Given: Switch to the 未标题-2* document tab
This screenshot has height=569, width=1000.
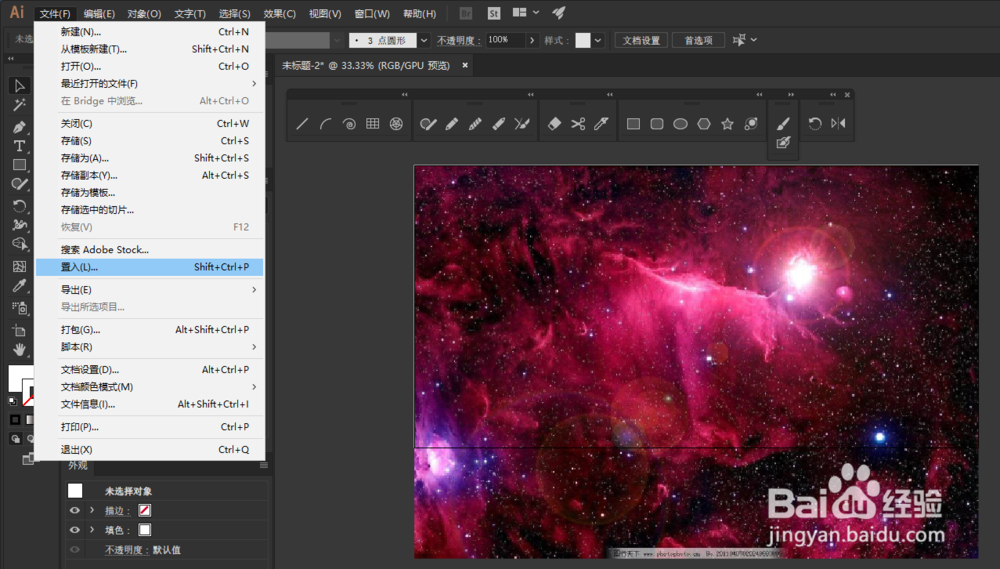Looking at the screenshot, I should click(366, 66).
